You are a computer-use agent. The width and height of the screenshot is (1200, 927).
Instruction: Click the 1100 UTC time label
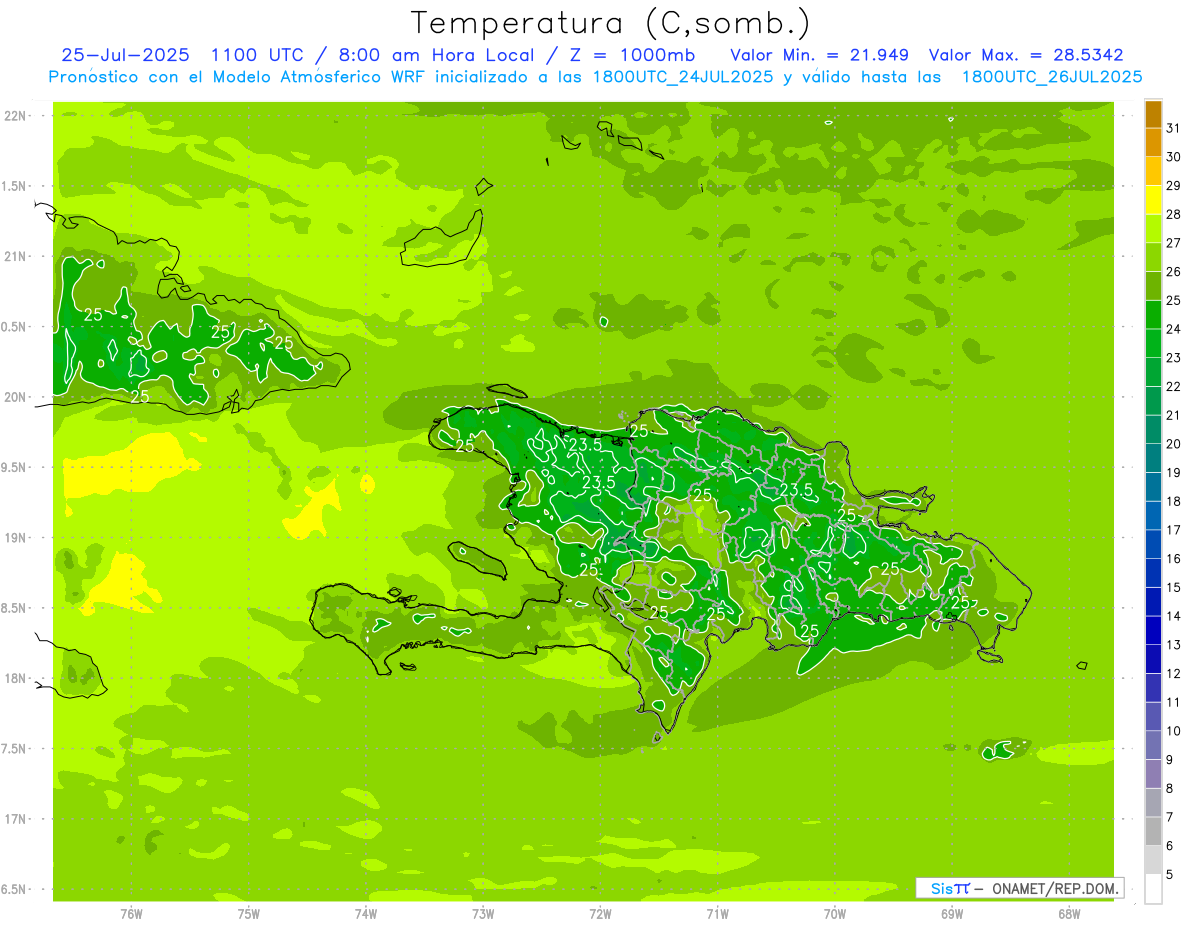click(x=243, y=55)
